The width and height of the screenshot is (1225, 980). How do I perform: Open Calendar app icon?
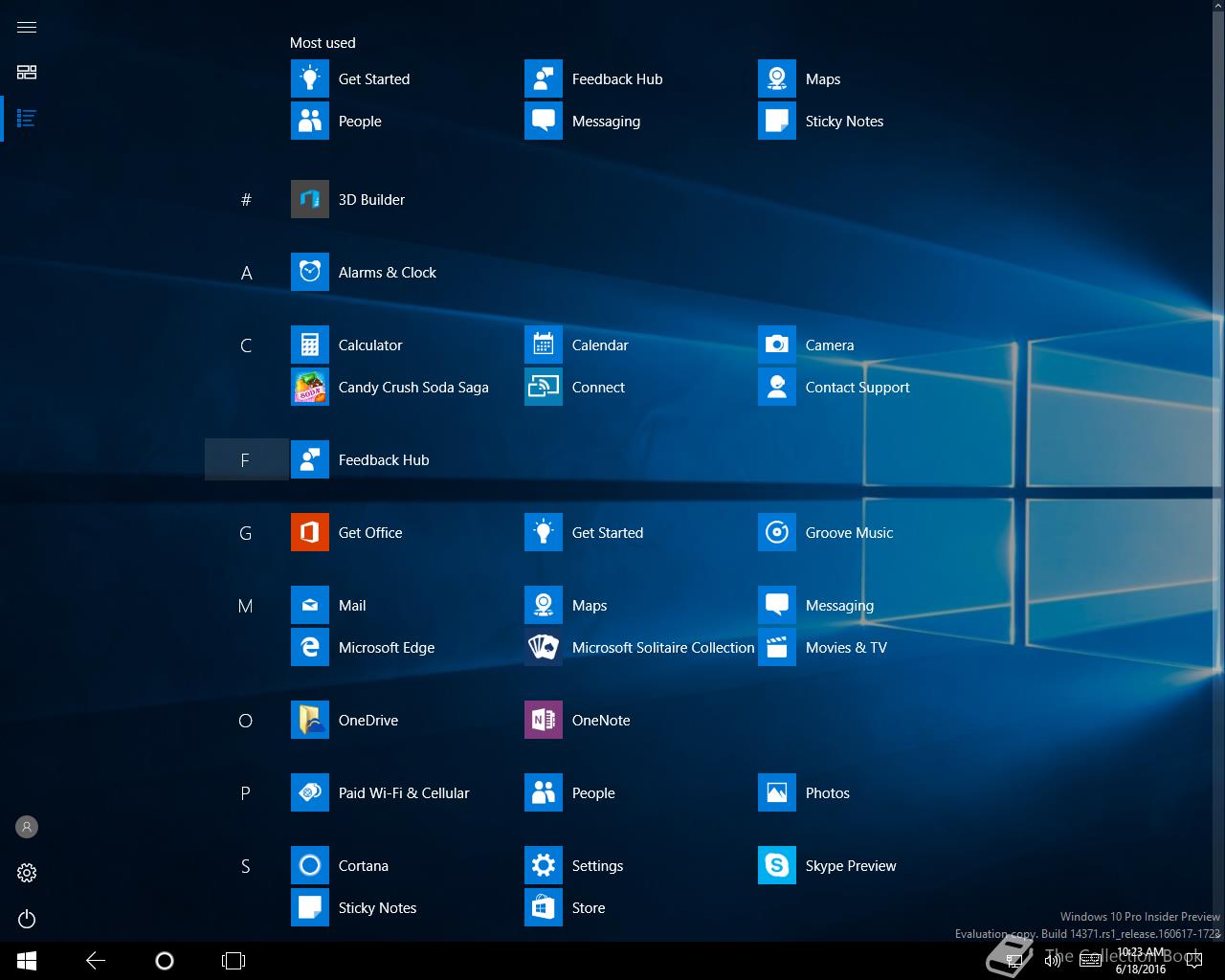[544, 345]
